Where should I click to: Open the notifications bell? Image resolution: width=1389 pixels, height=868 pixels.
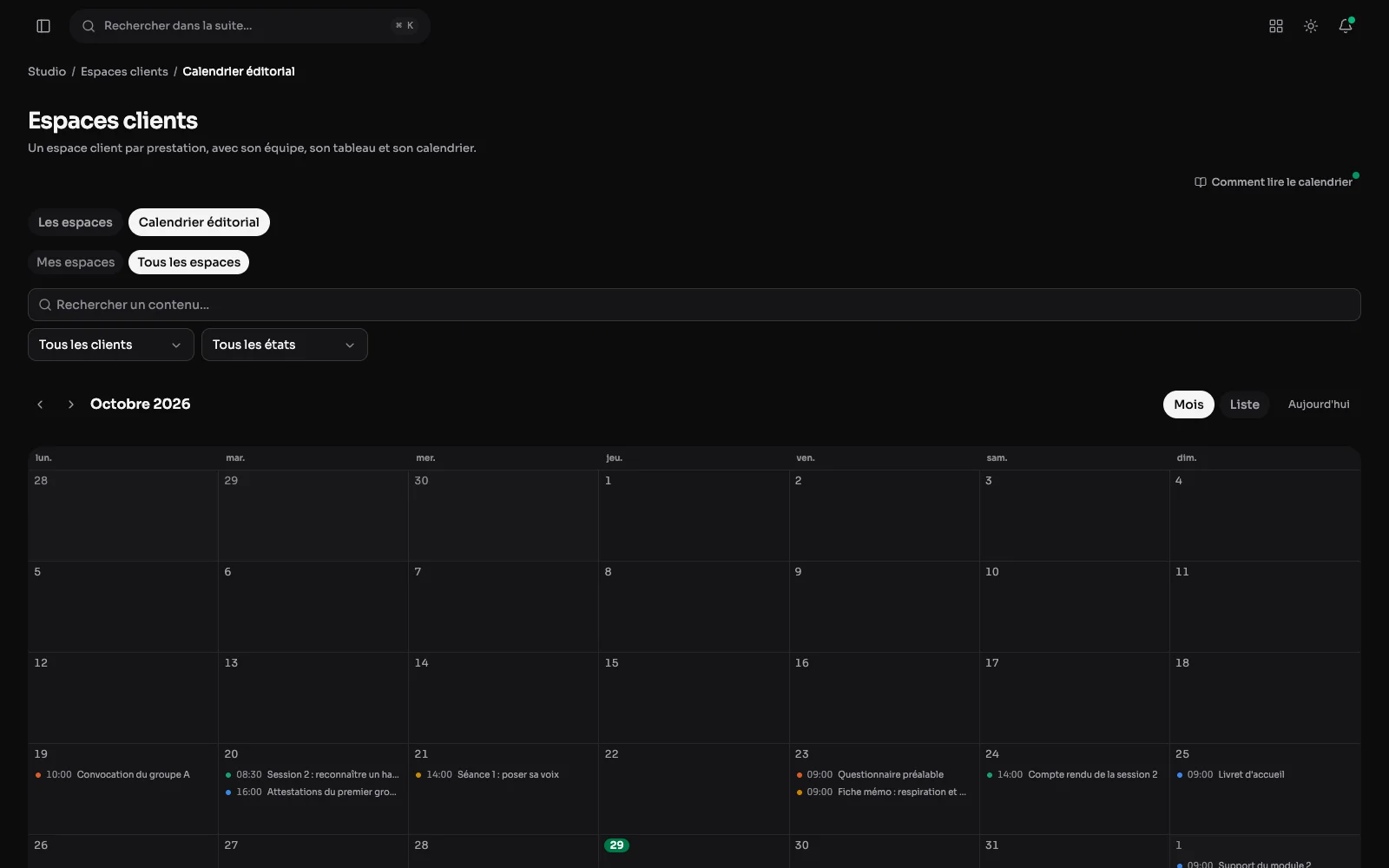pyautogui.click(x=1346, y=26)
